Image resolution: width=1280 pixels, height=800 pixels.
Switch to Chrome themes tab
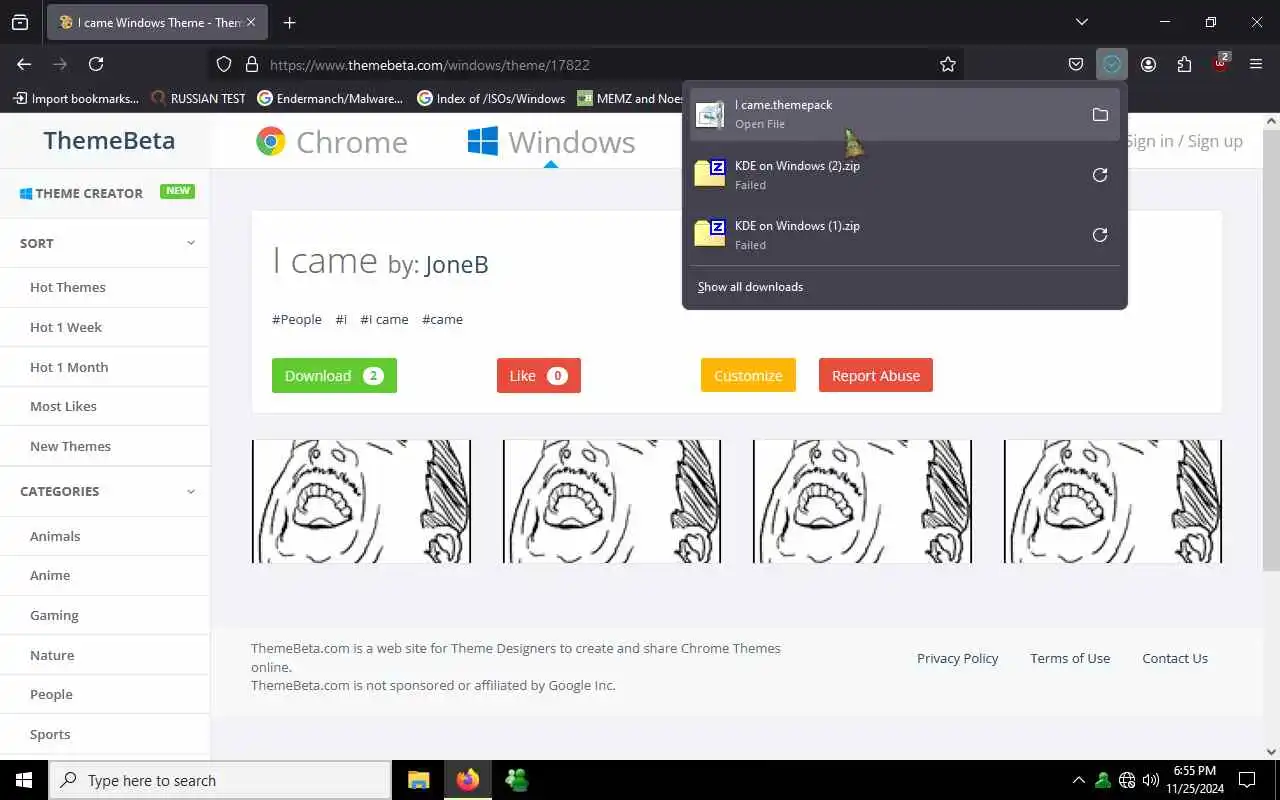tap(331, 142)
